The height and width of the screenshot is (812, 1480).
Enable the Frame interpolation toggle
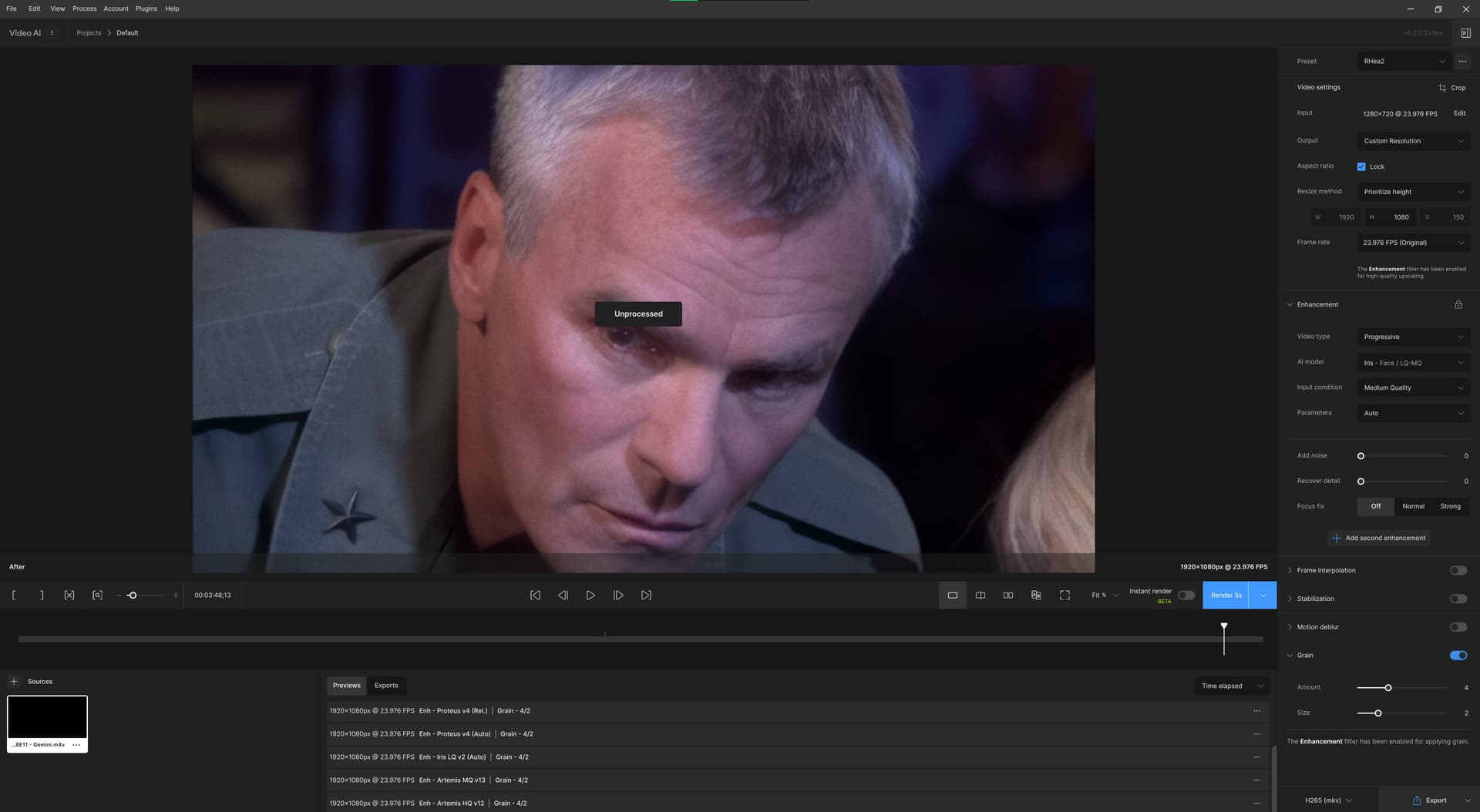click(x=1458, y=571)
